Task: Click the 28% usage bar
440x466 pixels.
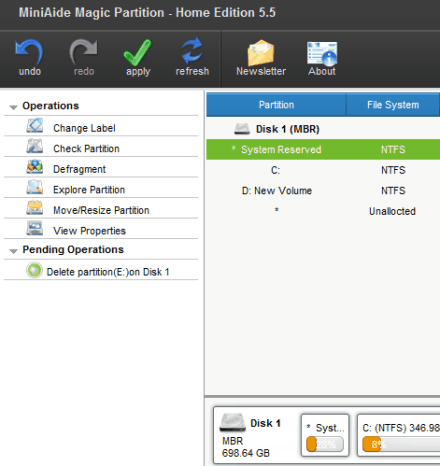Action: click(325, 444)
